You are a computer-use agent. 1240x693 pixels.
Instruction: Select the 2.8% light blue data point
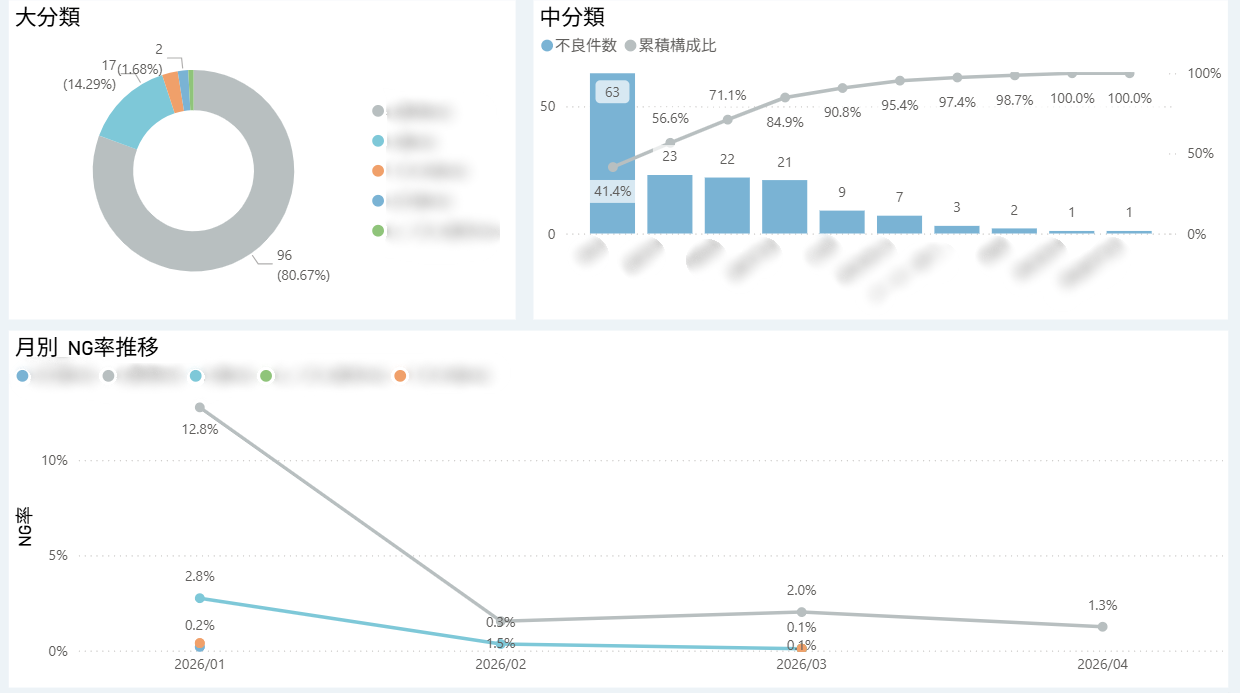pos(200,598)
